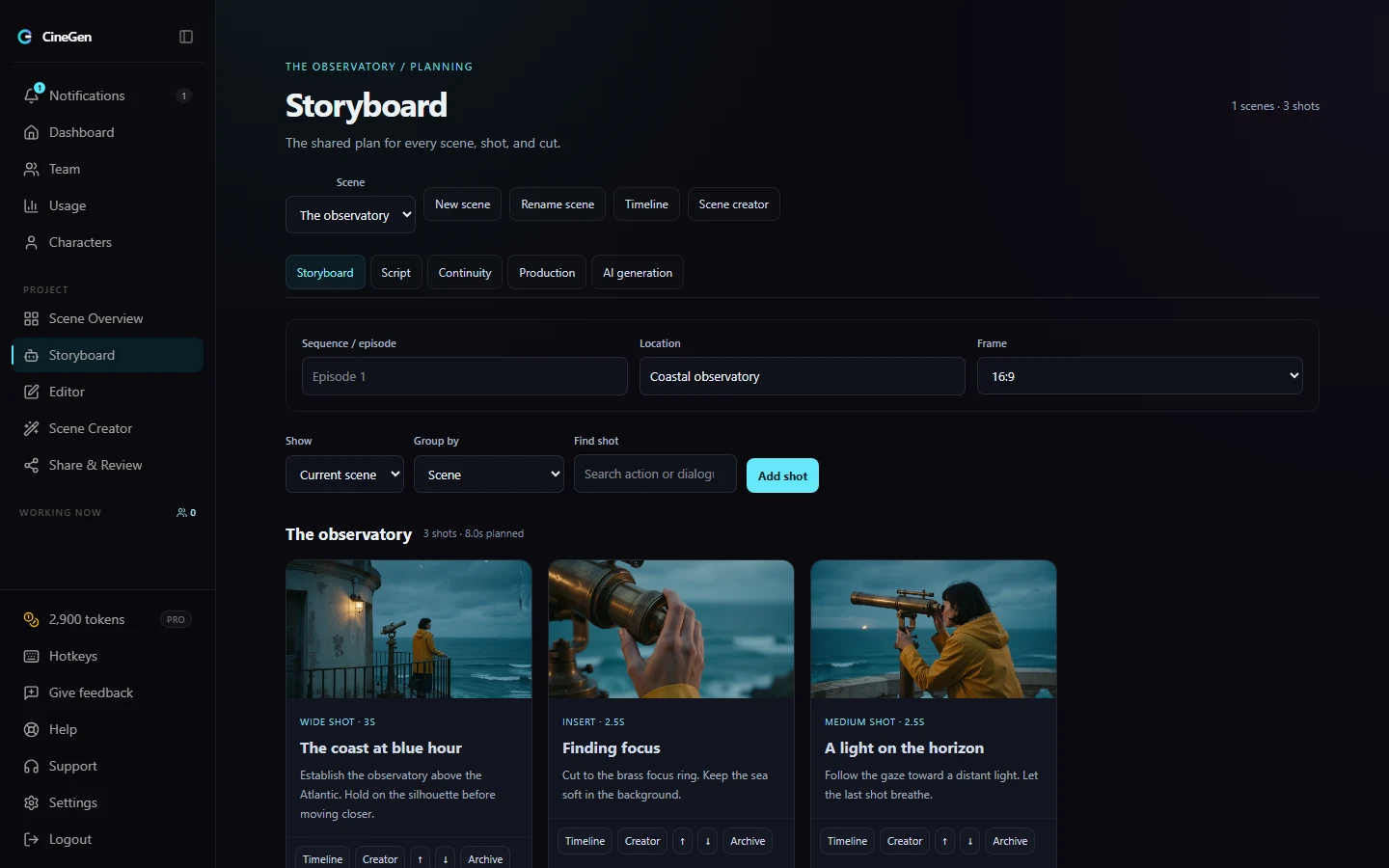The image size is (1389, 868).
Task: Open Settings gear icon
Action: (31, 802)
